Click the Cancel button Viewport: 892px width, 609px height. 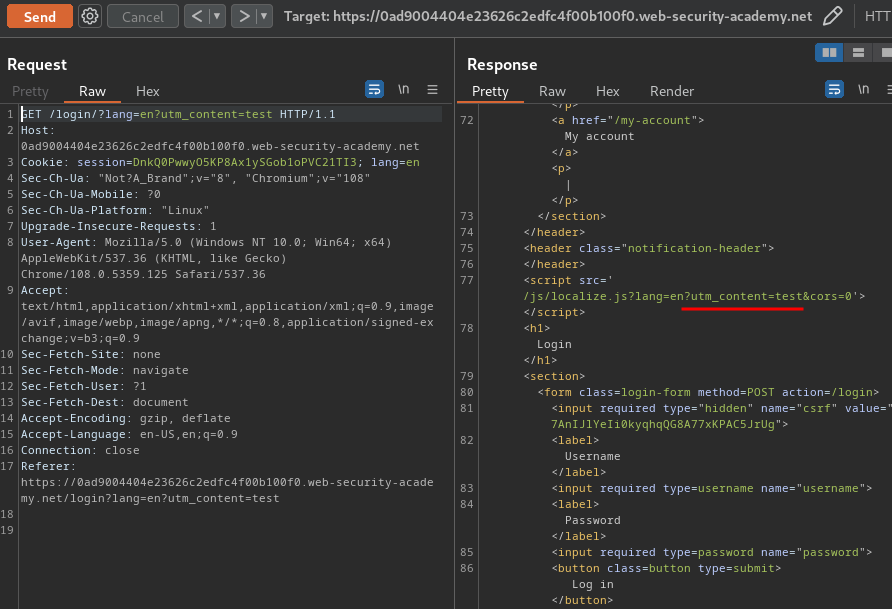pos(143,16)
